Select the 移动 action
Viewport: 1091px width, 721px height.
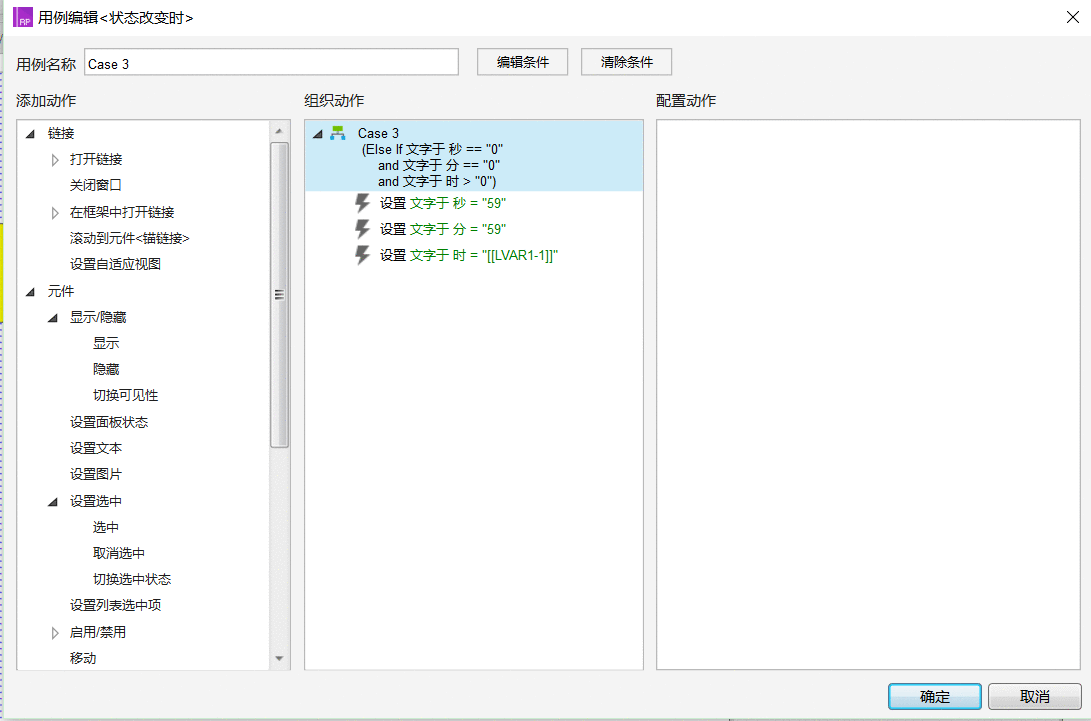click(83, 658)
